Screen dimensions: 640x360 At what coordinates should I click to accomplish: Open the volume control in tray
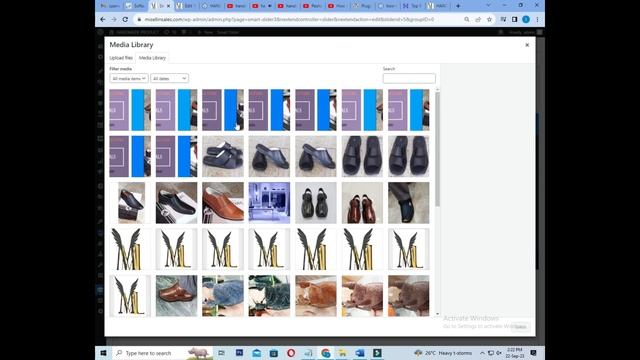[499, 353]
